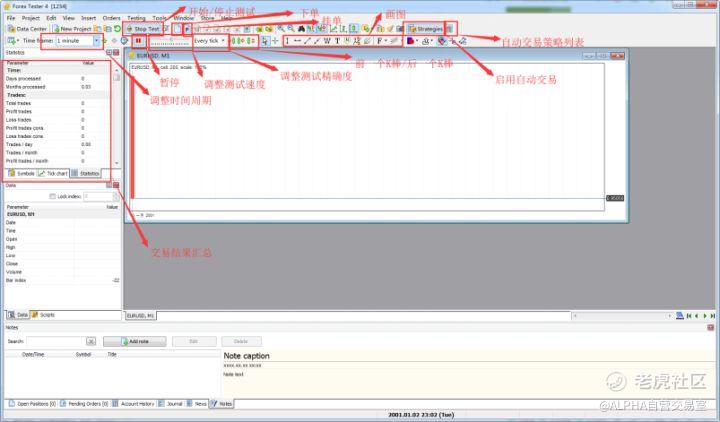Switch to the Symbols tab
The image size is (720, 422).
pyautogui.click(x=21, y=174)
